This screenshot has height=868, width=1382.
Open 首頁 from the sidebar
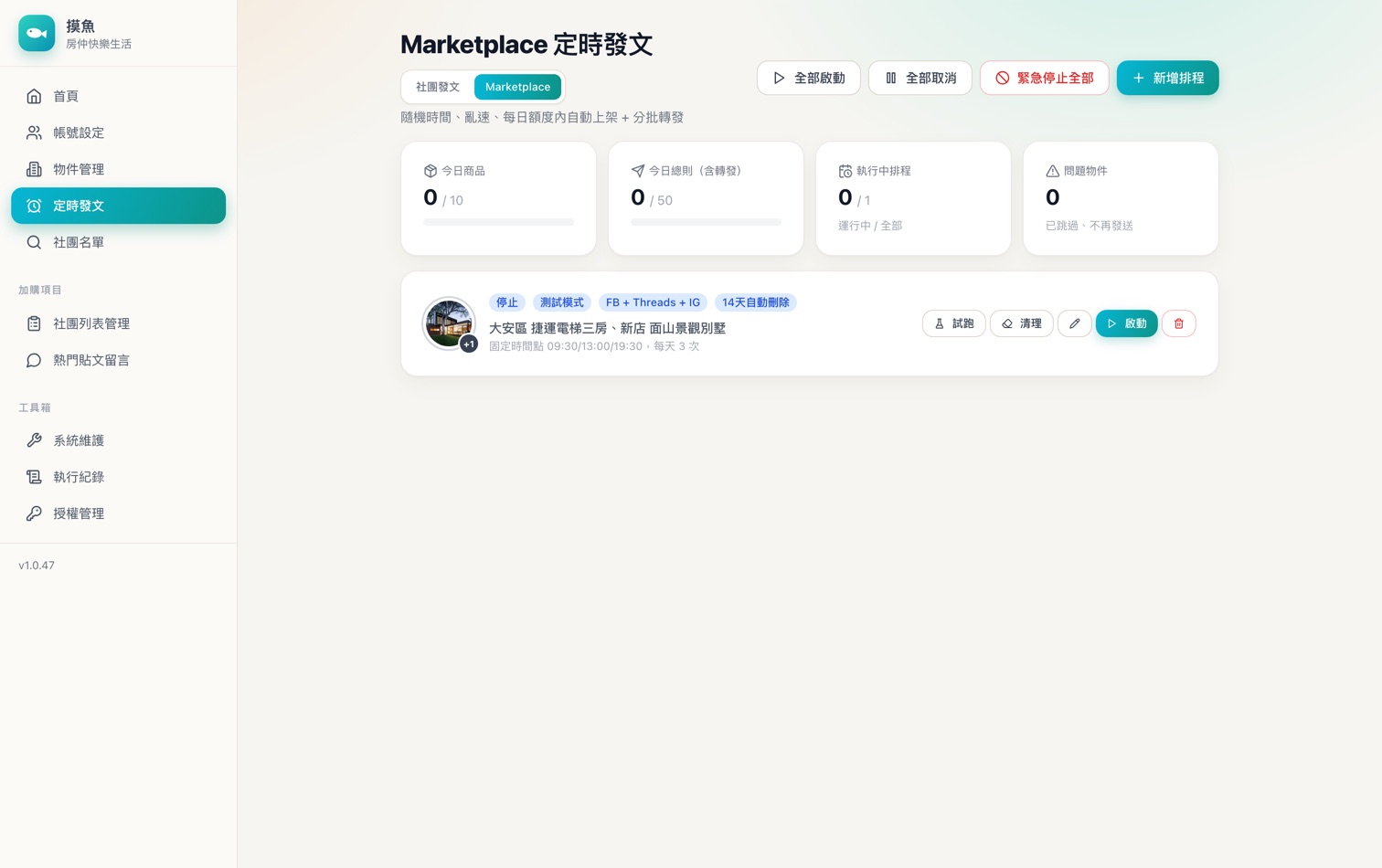pyautogui.click(x=119, y=96)
